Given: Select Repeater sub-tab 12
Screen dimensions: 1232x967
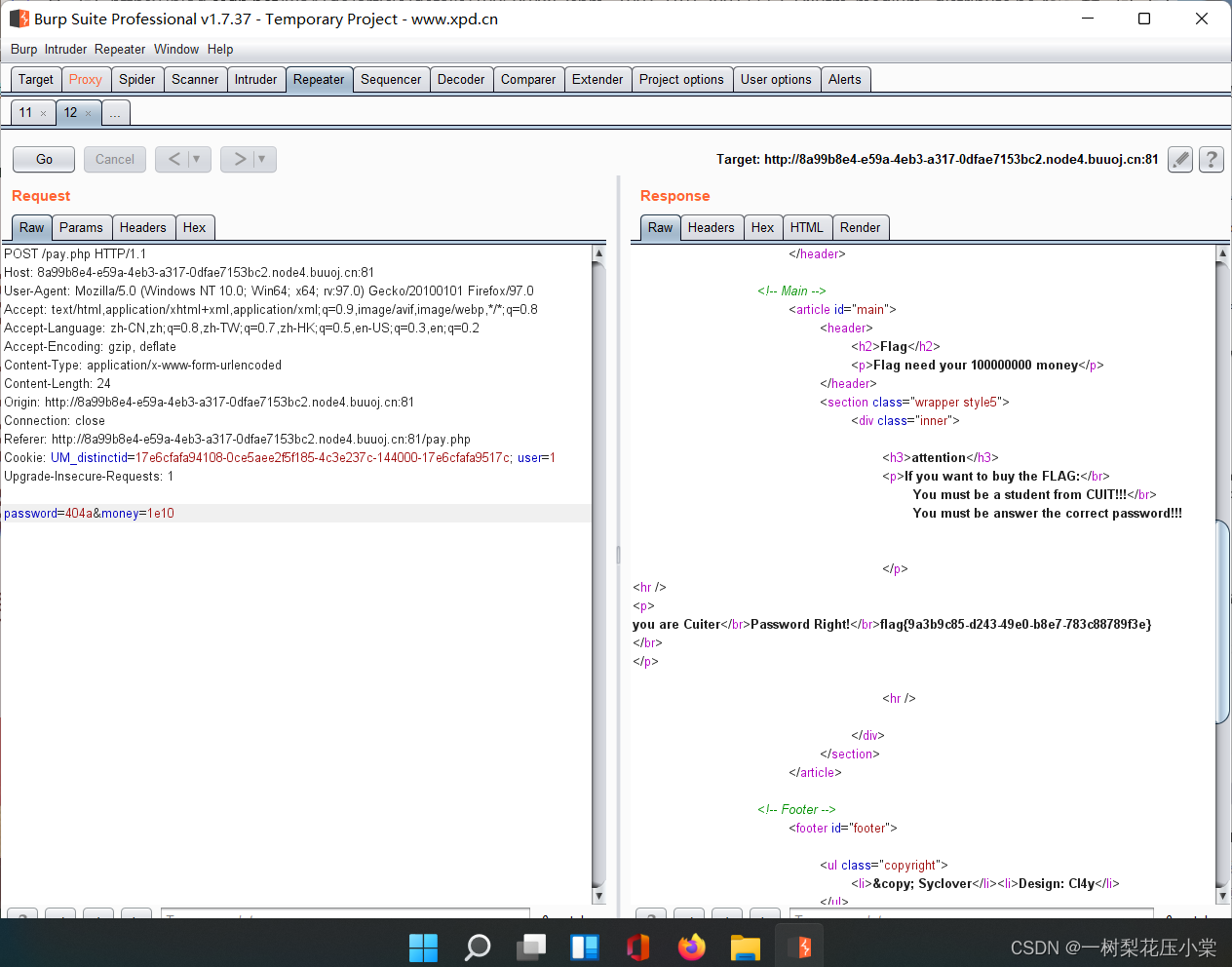Looking at the screenshot, I should 70,113.
